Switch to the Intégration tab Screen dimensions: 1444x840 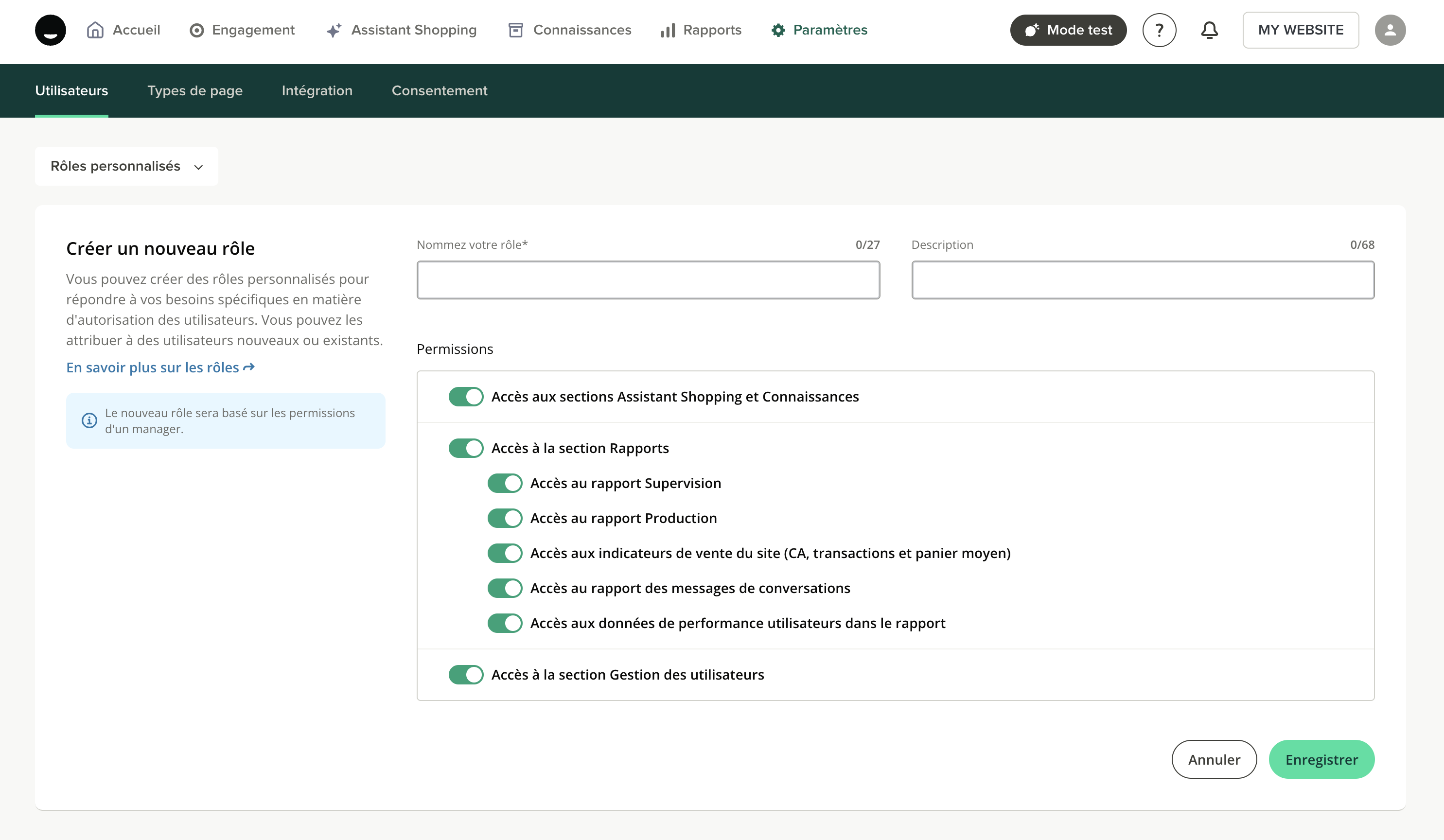[317, 90]
